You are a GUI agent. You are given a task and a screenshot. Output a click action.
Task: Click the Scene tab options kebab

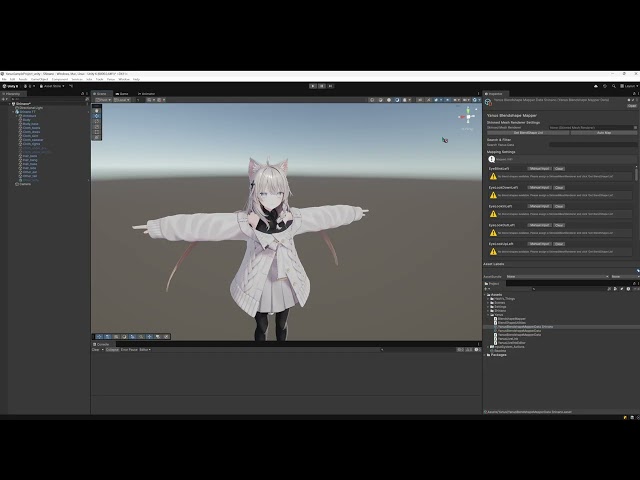pyautogui.click(x=479, y=94)
